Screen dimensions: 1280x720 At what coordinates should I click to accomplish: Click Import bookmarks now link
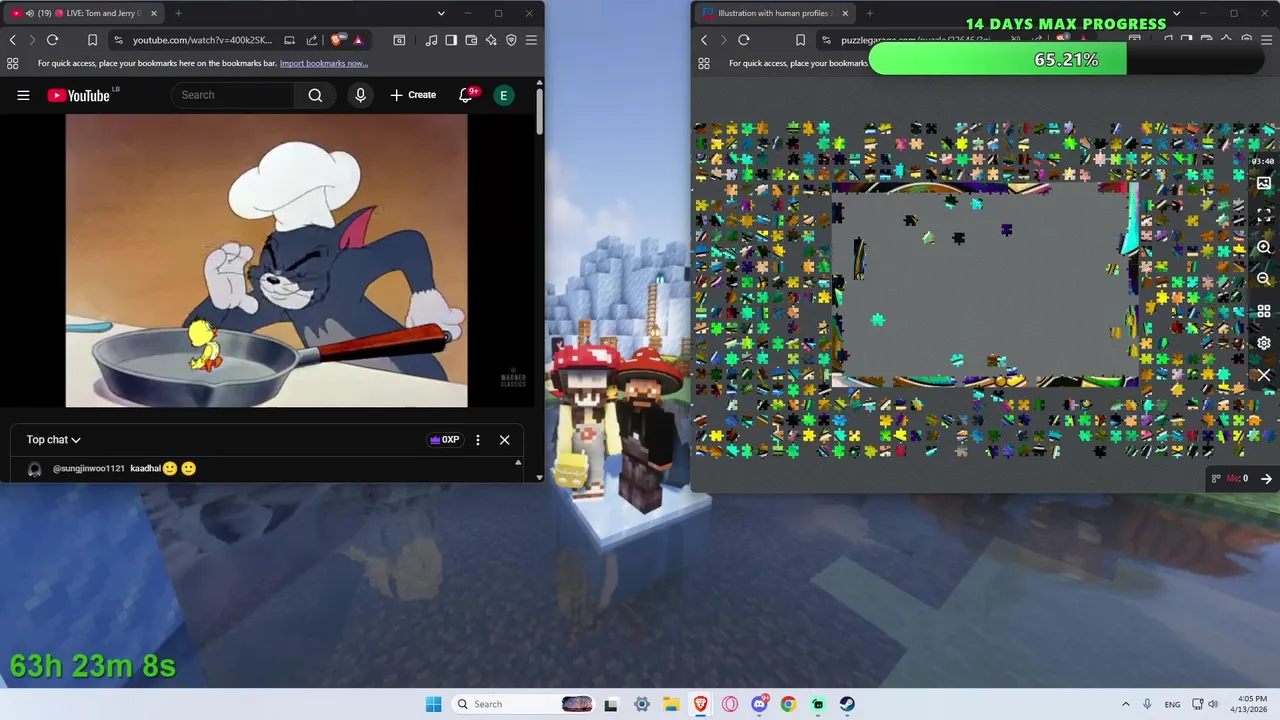323,63
